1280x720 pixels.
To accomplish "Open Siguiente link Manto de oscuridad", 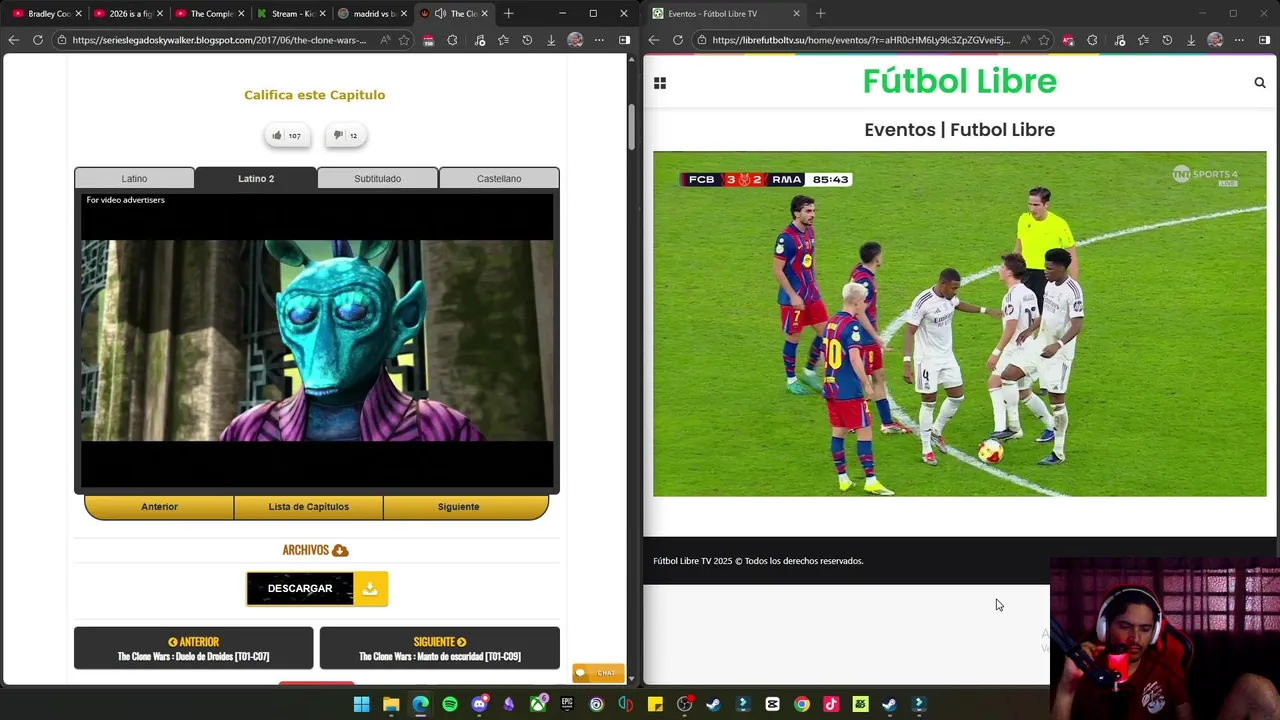I will [439, 649].
